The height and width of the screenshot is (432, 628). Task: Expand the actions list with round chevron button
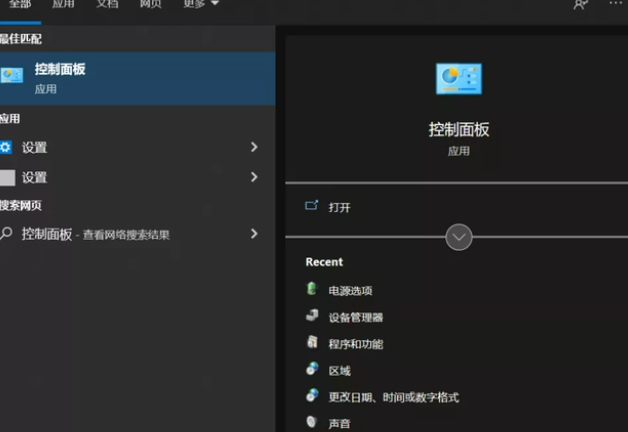(459, 237)
